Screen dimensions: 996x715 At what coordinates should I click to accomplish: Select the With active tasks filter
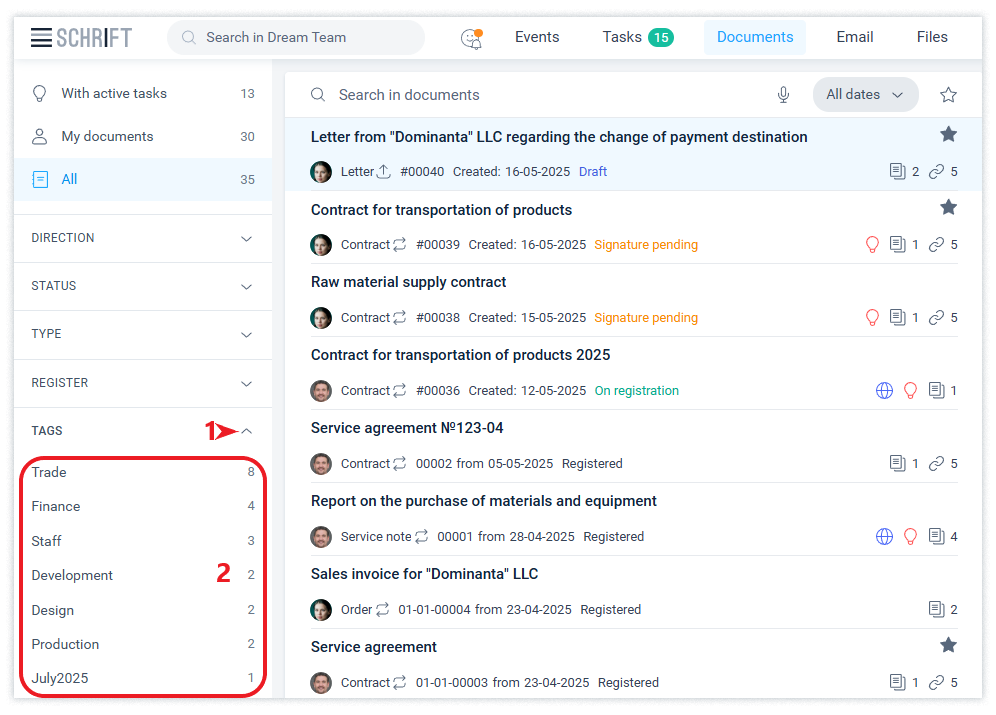[x=114, y=93]
